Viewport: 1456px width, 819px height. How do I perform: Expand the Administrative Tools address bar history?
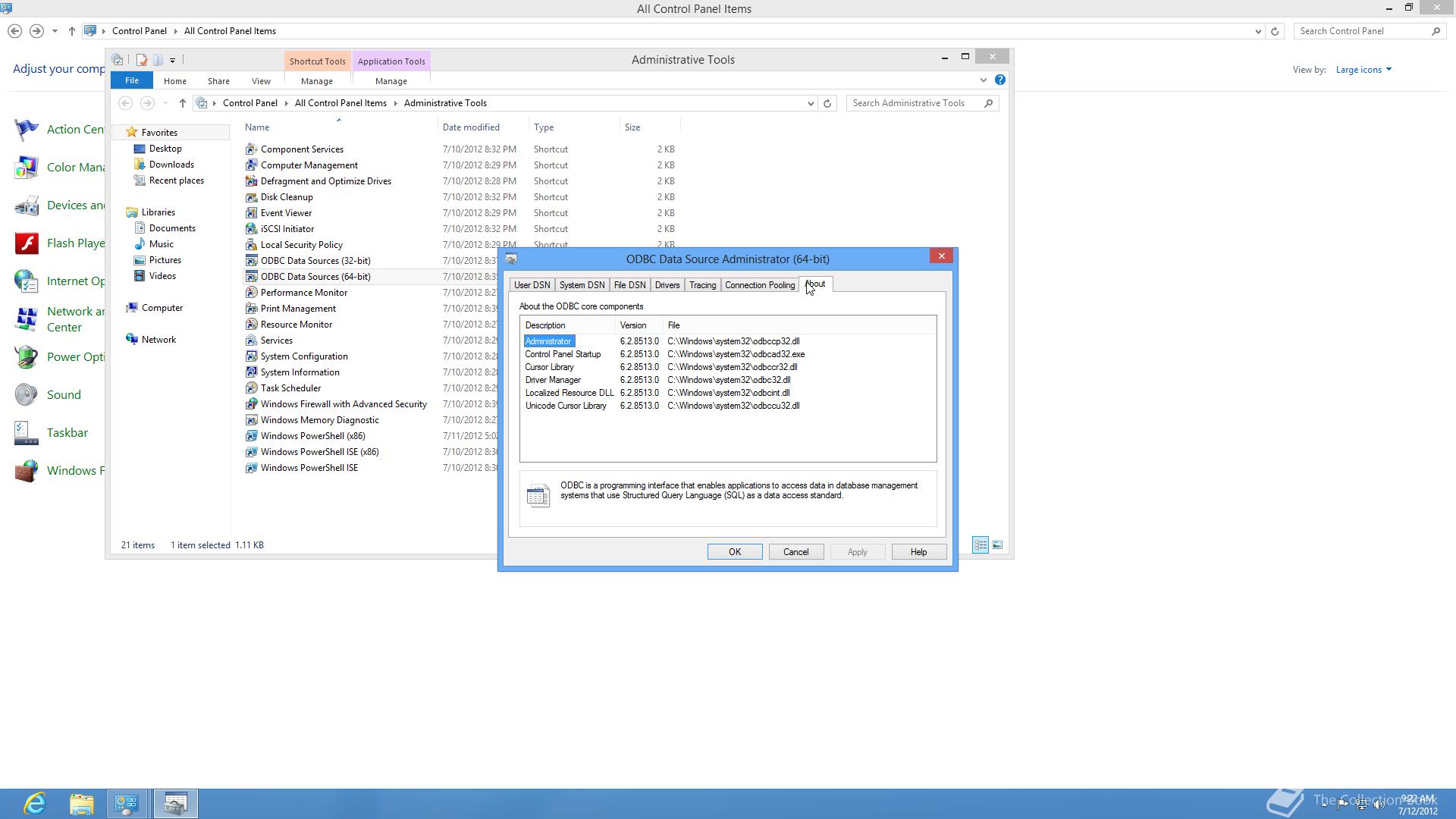click(811, 103)
